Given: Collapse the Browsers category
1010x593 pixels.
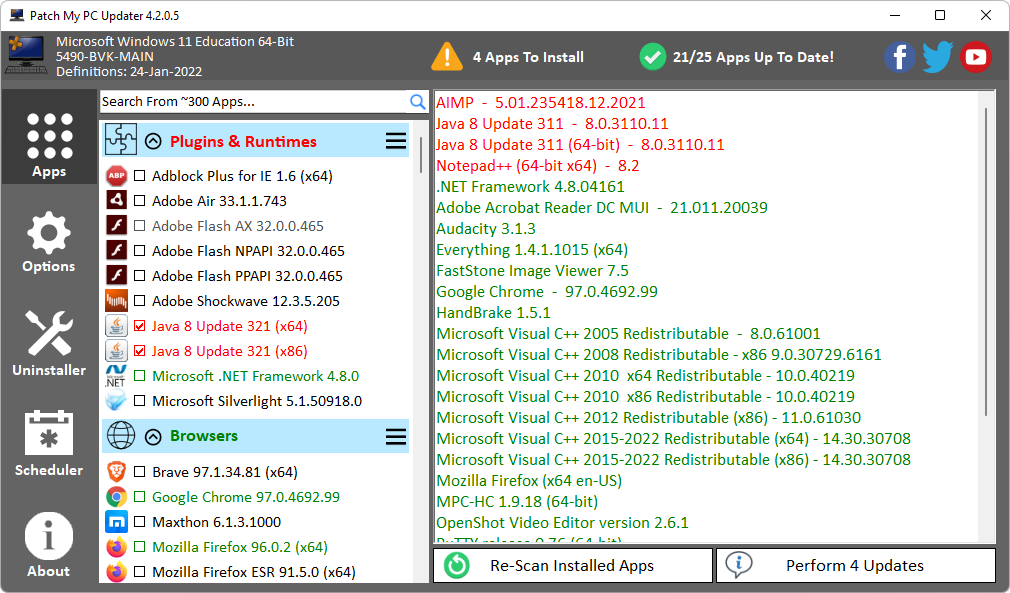Looking at the screenshot, I should tap(153, 437).
